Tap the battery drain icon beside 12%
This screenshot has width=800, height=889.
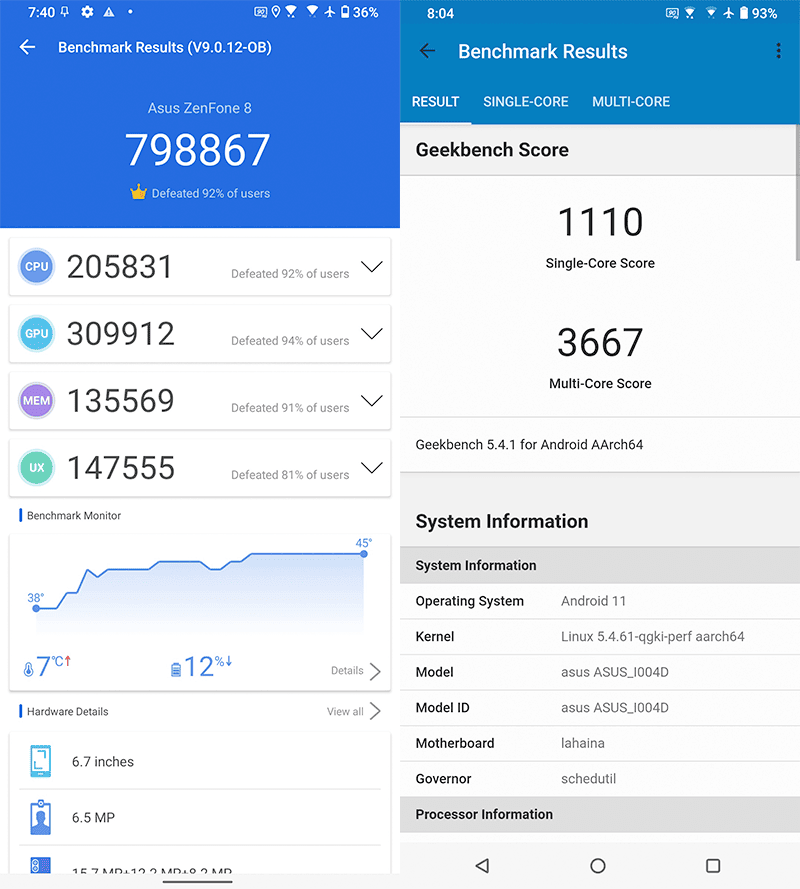tap(176, 670)
